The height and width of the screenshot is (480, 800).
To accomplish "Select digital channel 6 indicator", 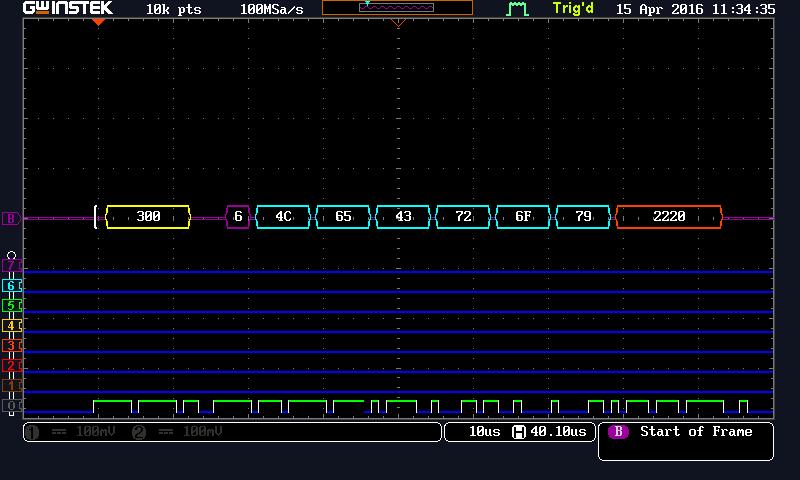I will pyautogui.click(x=11, y=286).
